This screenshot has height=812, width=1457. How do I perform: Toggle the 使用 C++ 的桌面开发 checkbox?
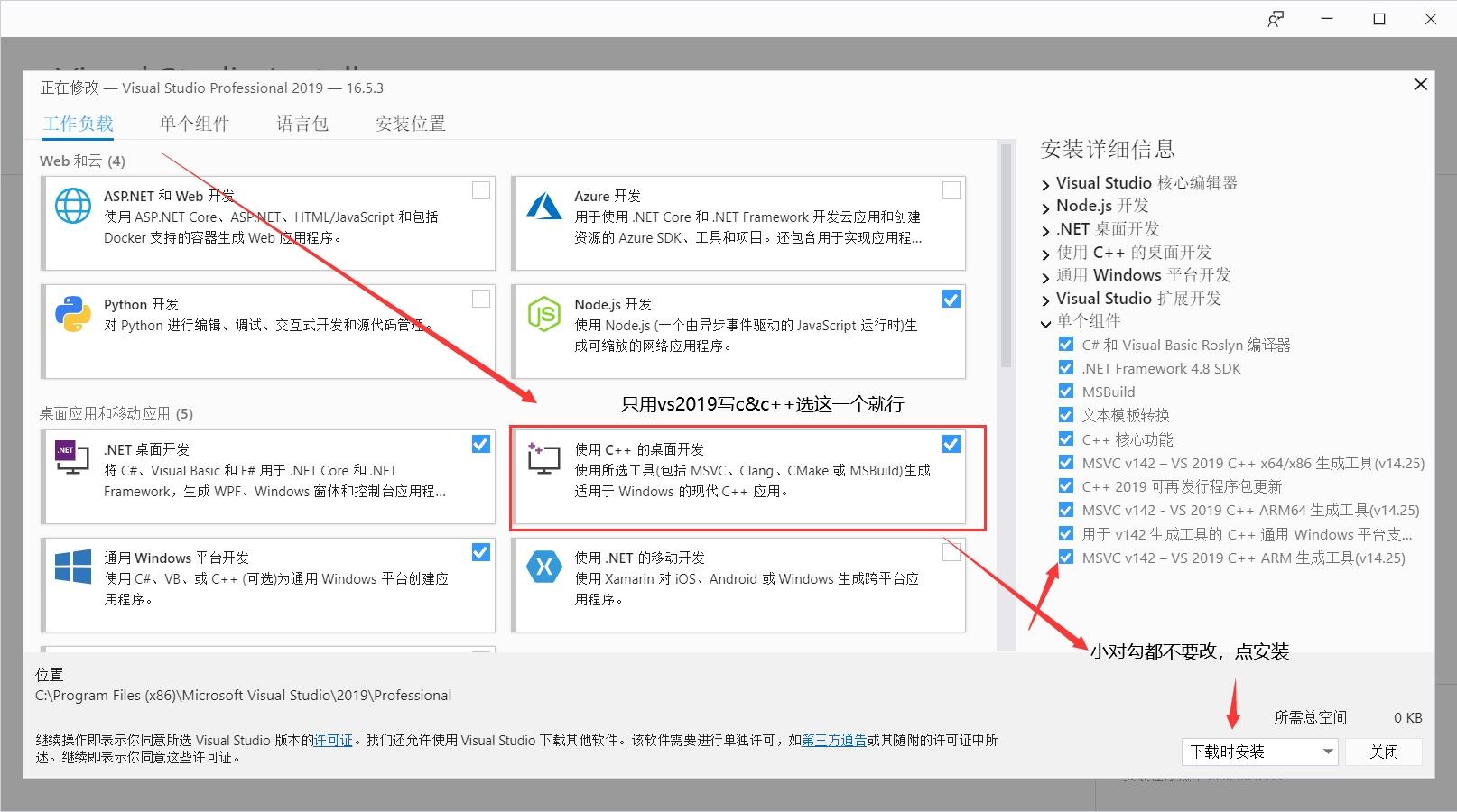tap(951, 444)
